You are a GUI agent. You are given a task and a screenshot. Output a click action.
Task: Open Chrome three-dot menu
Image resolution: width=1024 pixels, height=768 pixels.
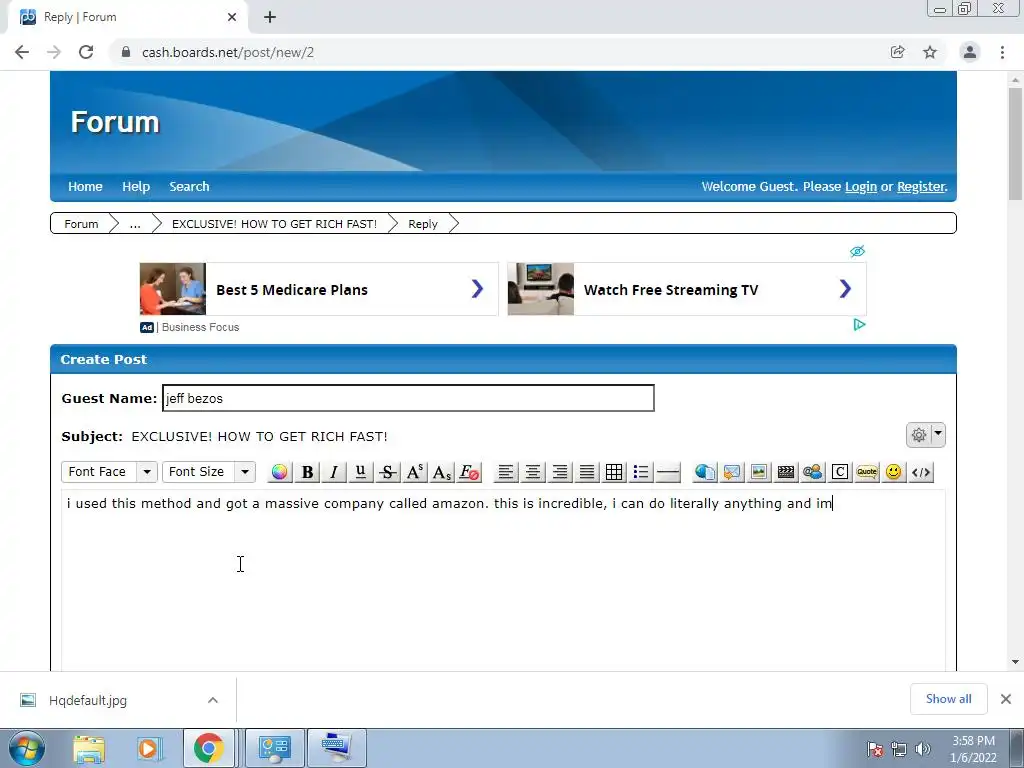click(1002, 52)
